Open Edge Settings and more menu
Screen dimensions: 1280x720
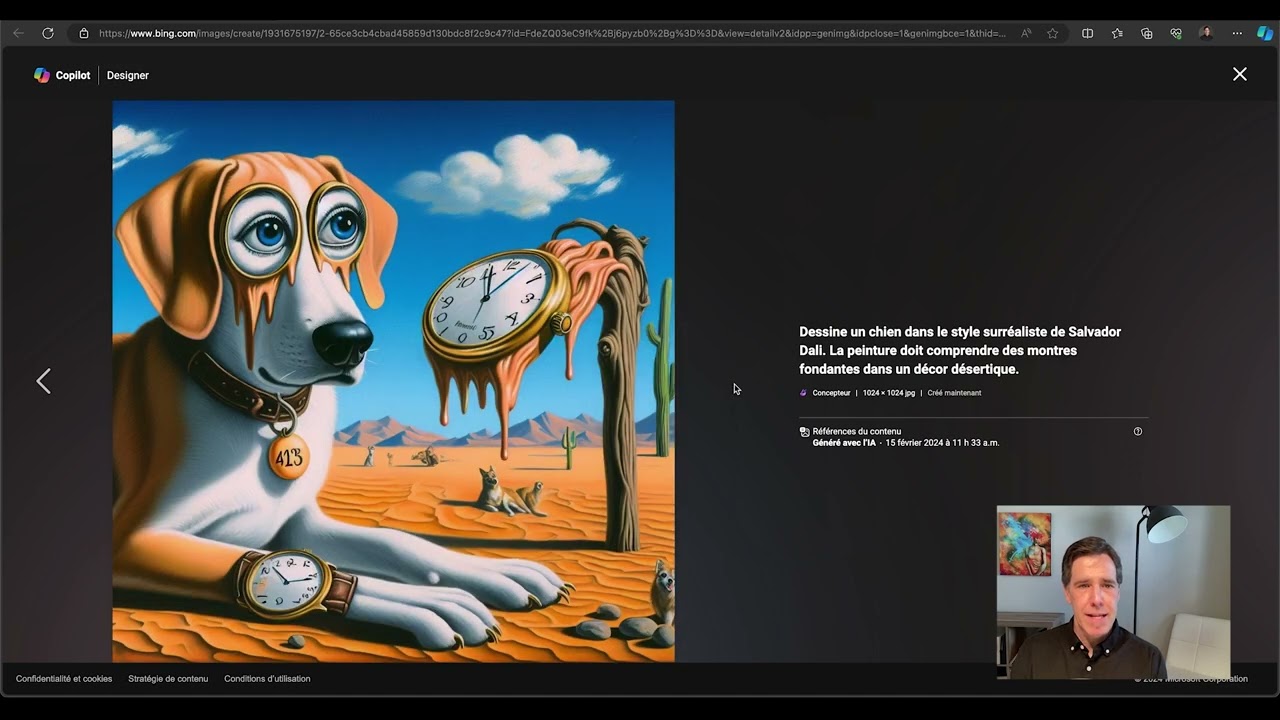pyautogui.click(x=1237, y=33)
